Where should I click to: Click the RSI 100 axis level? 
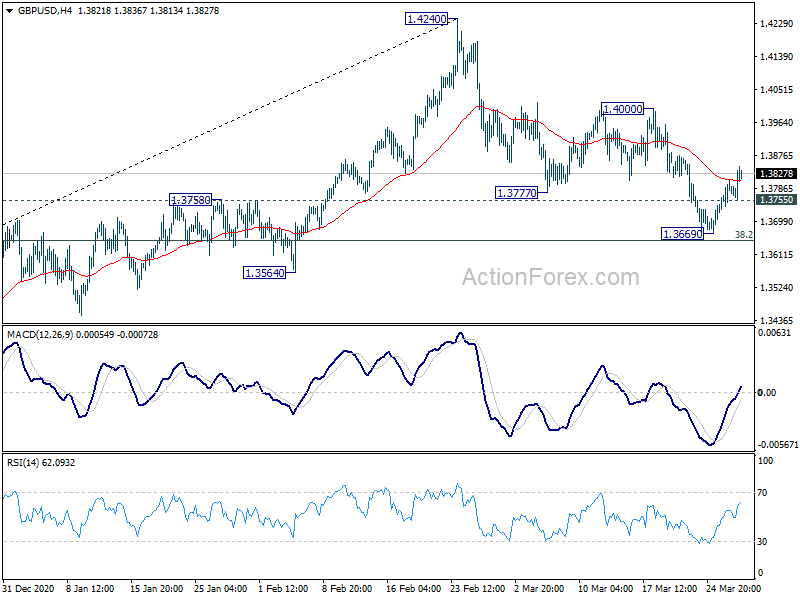pos(765,461)
